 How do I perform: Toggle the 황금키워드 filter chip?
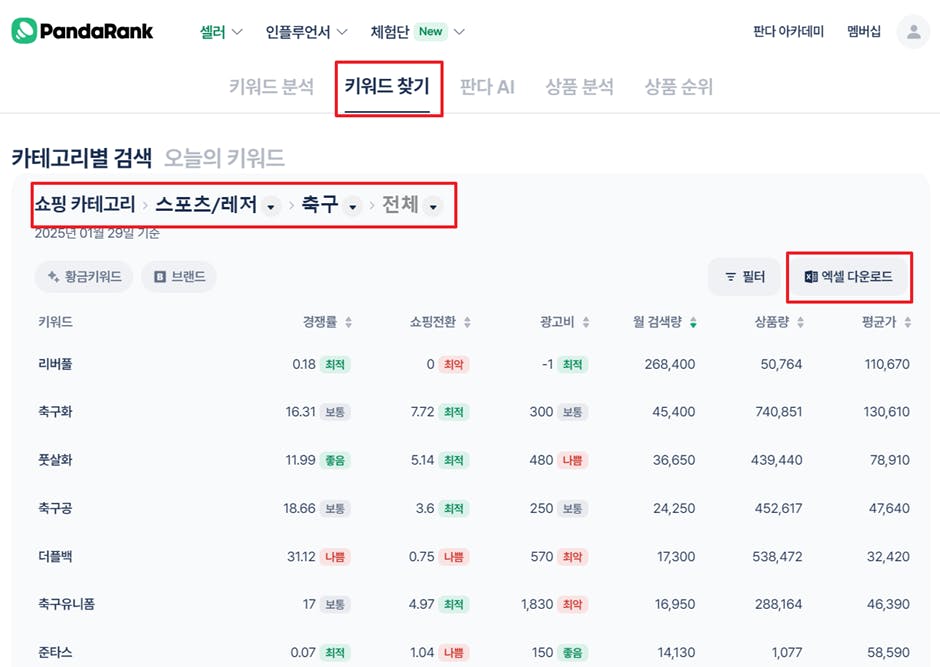pyautogui.click(x=84, y=277)
